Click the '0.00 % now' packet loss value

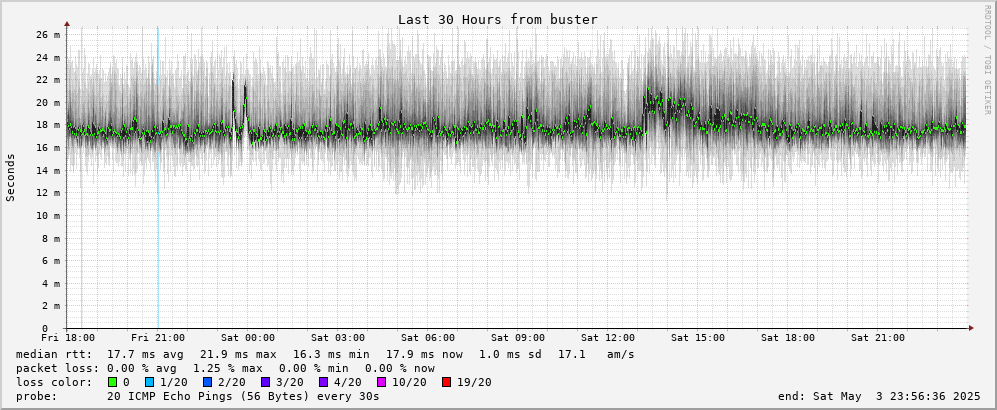401,368
